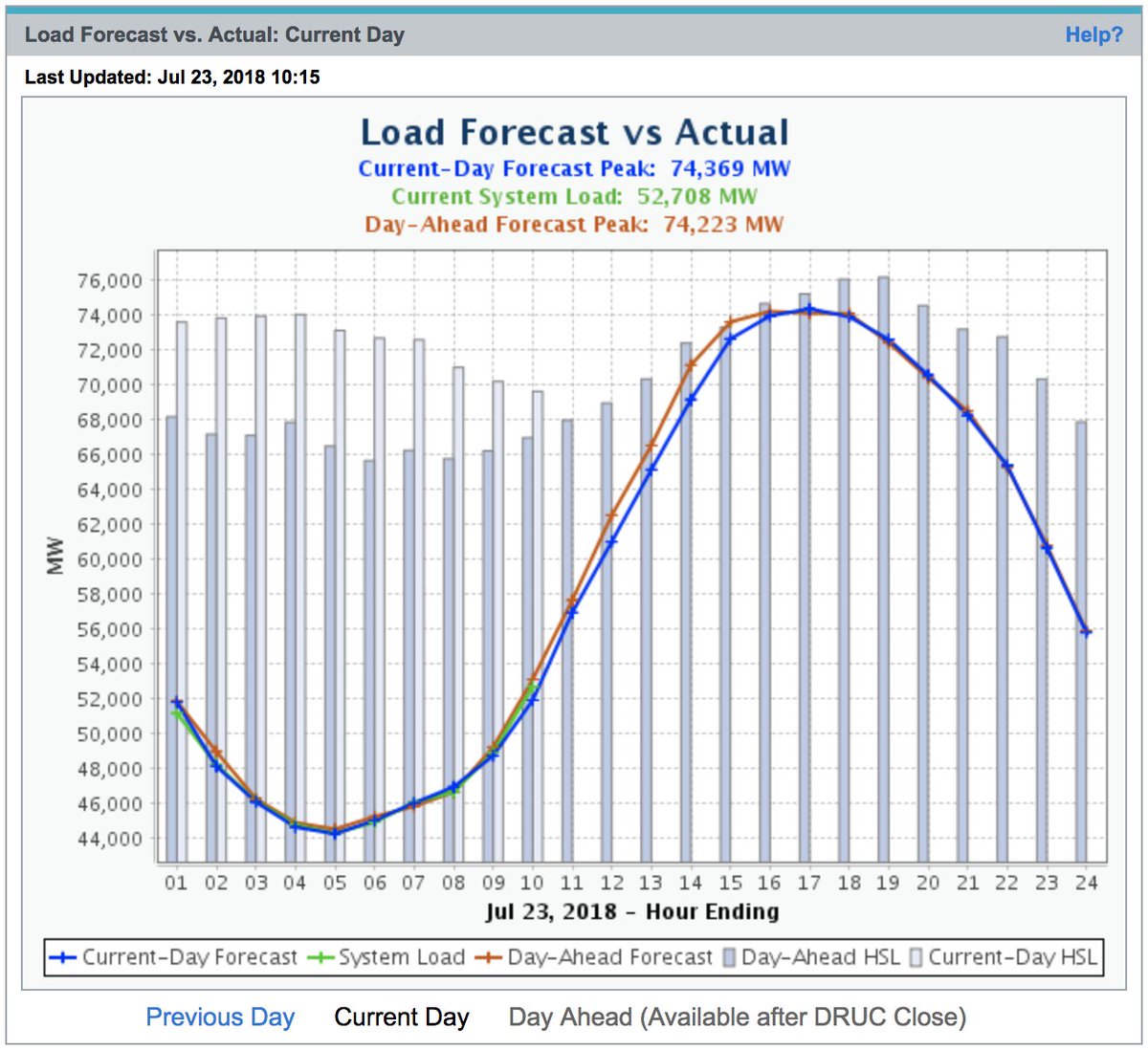Click Day-Ahead Forecast Peak 74,223 MW text
The width and height of the screenshot is (1148, 1050).
pyautogui.click(x=574, y=225)
